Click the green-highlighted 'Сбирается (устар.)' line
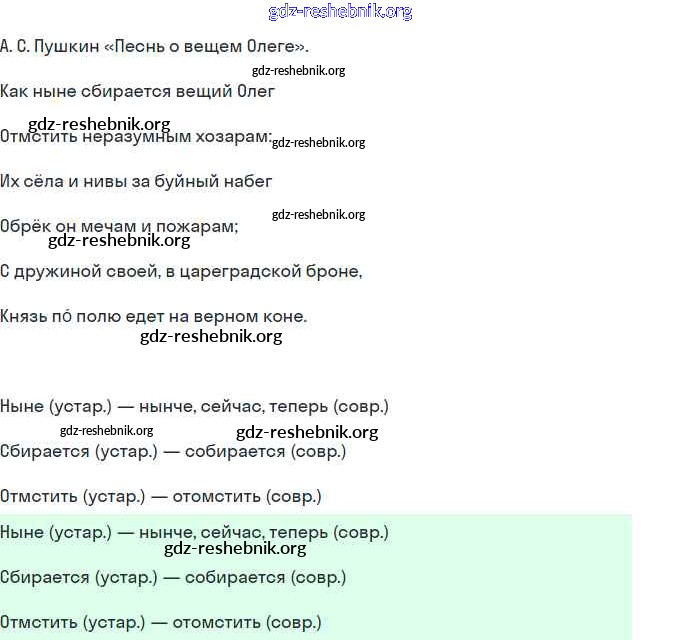Image resolution: width=680 pixels, height=640 pixels. pyautogui.click(x=173, y=577)
